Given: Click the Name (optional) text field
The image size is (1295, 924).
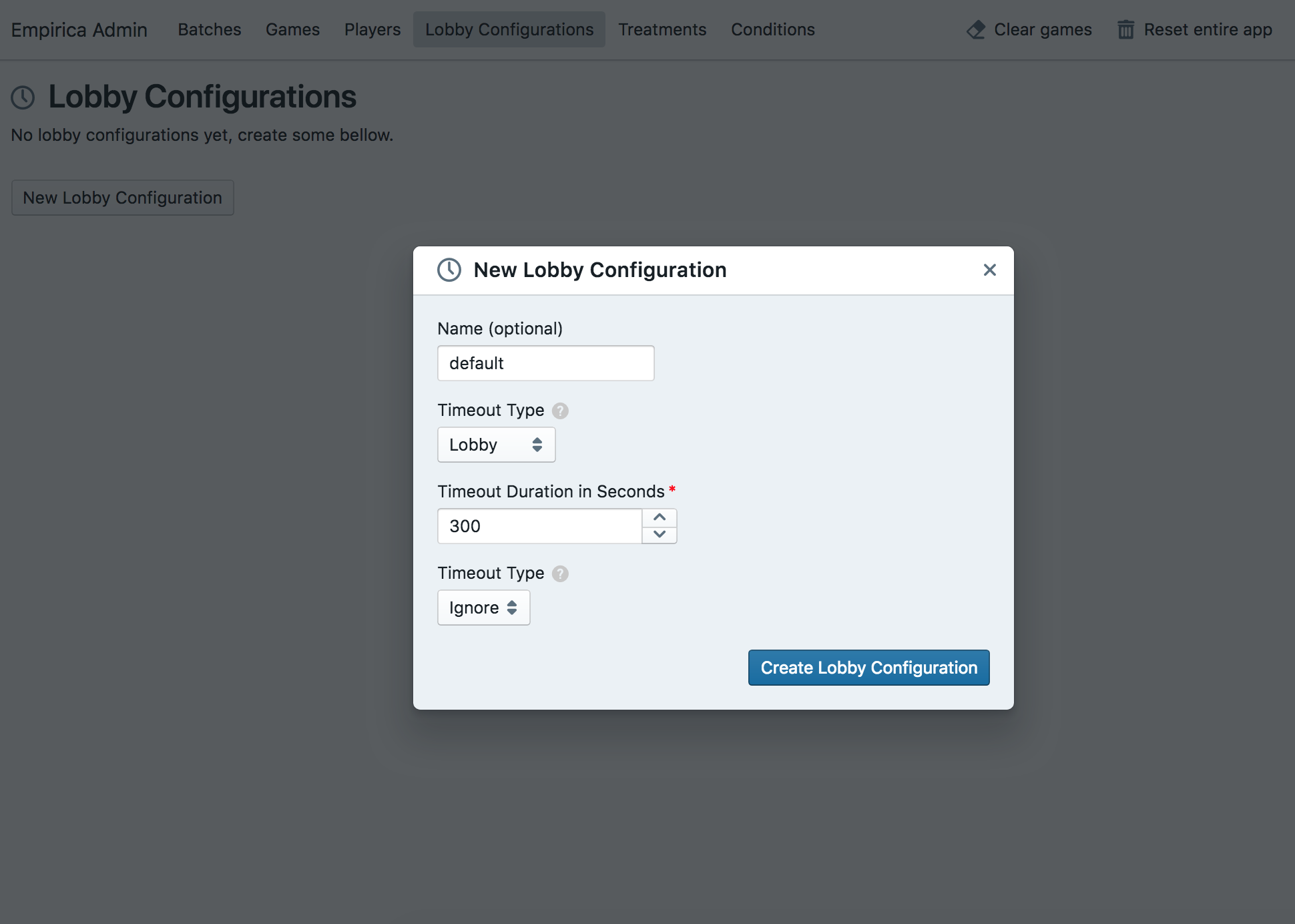Looking at the screenshot, I should (x=545, y=363).
